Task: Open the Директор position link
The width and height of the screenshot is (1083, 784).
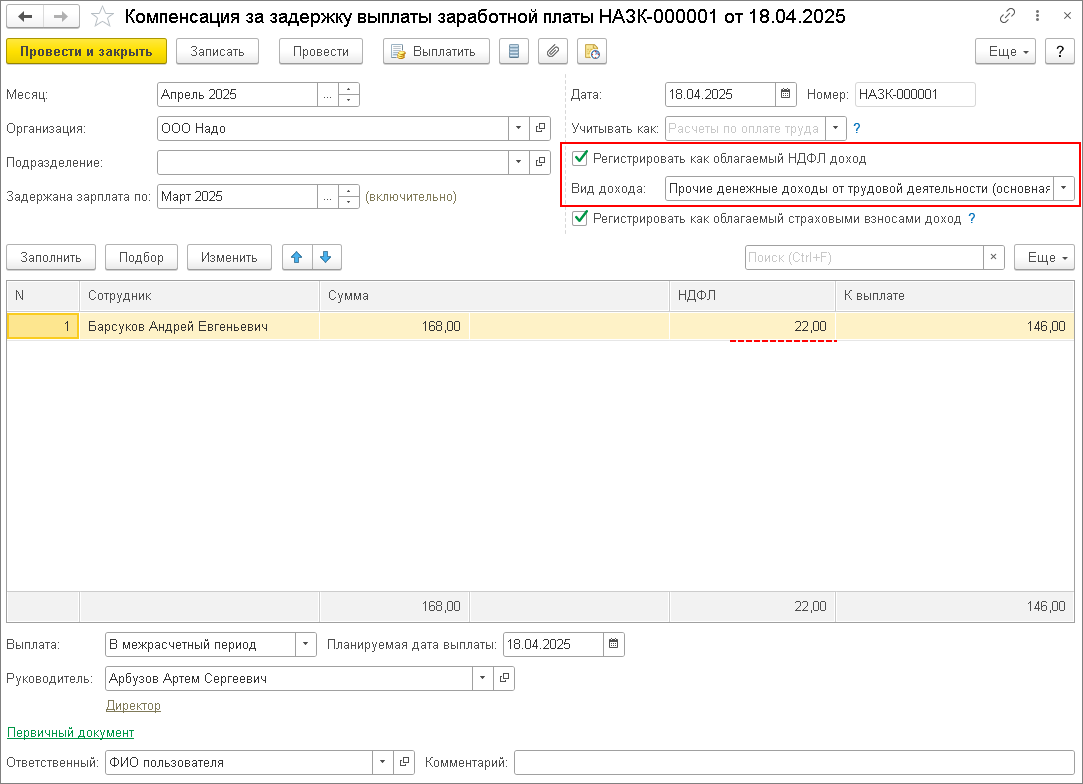Action: point(133,705)
